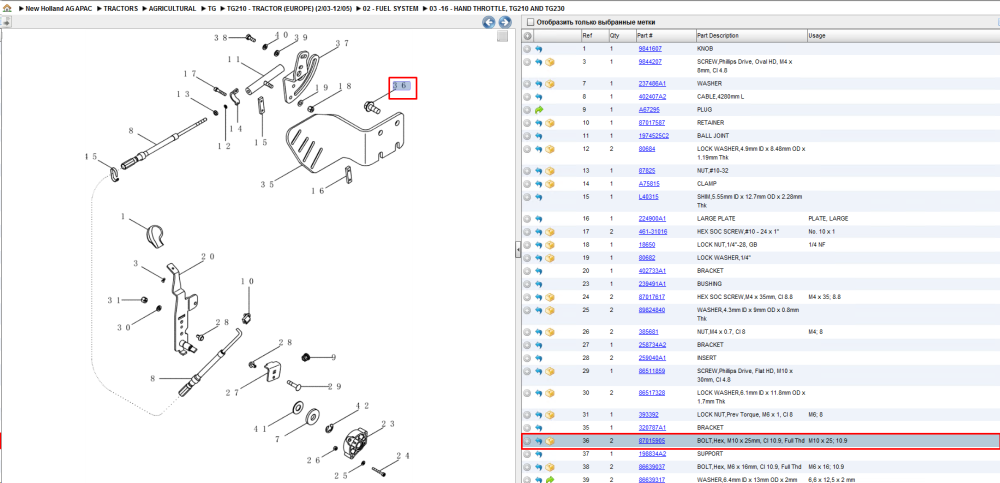The width and height of the screenshot is (1000, 483).
Task: Toggle selection circle for PLUG row
Action: coord(527,110)
